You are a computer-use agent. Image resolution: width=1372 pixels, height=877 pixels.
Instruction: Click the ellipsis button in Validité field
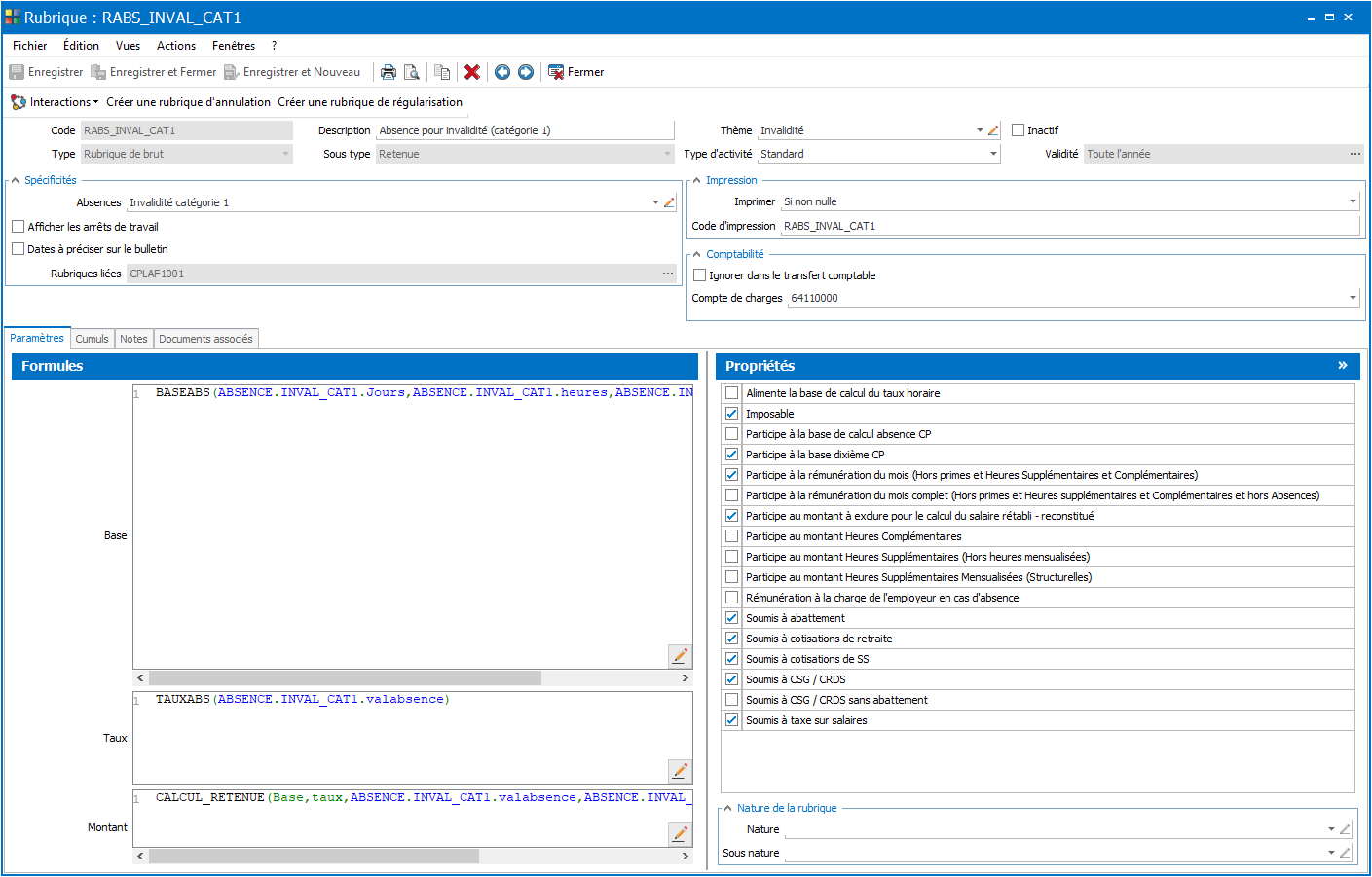(1354, 154)
